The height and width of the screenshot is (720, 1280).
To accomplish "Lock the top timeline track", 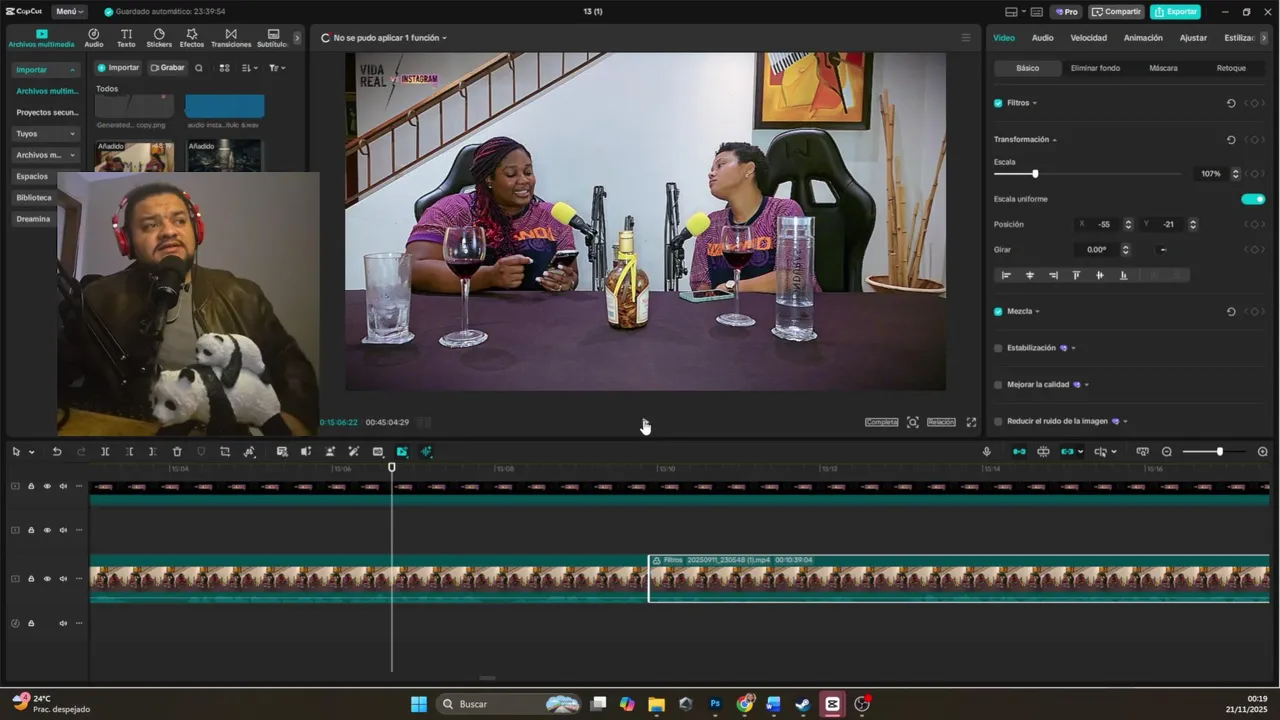I will pyautogui.click(x=31, y=486).
